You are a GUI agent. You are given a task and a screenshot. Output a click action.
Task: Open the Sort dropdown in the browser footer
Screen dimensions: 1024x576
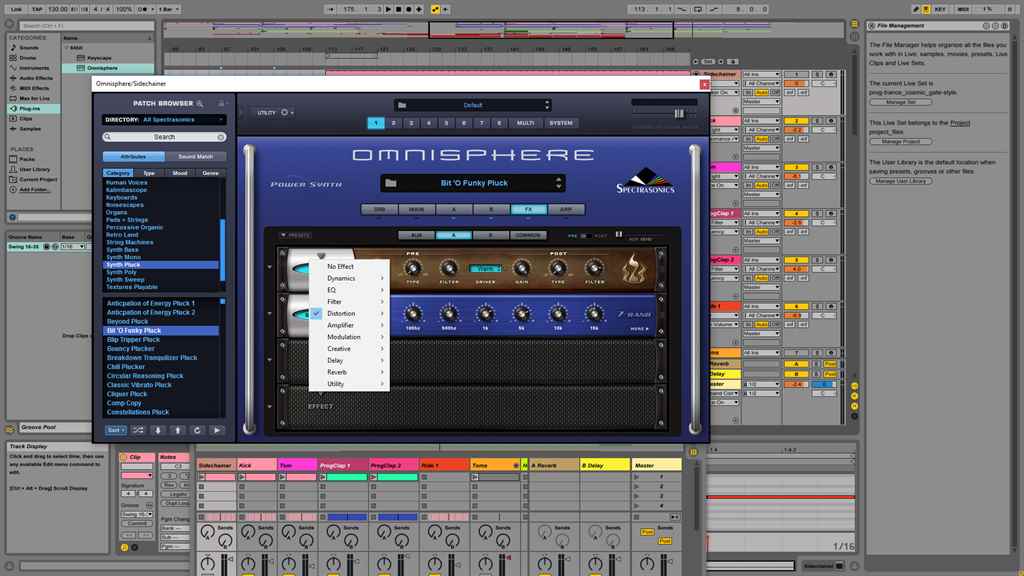[116, 430]
